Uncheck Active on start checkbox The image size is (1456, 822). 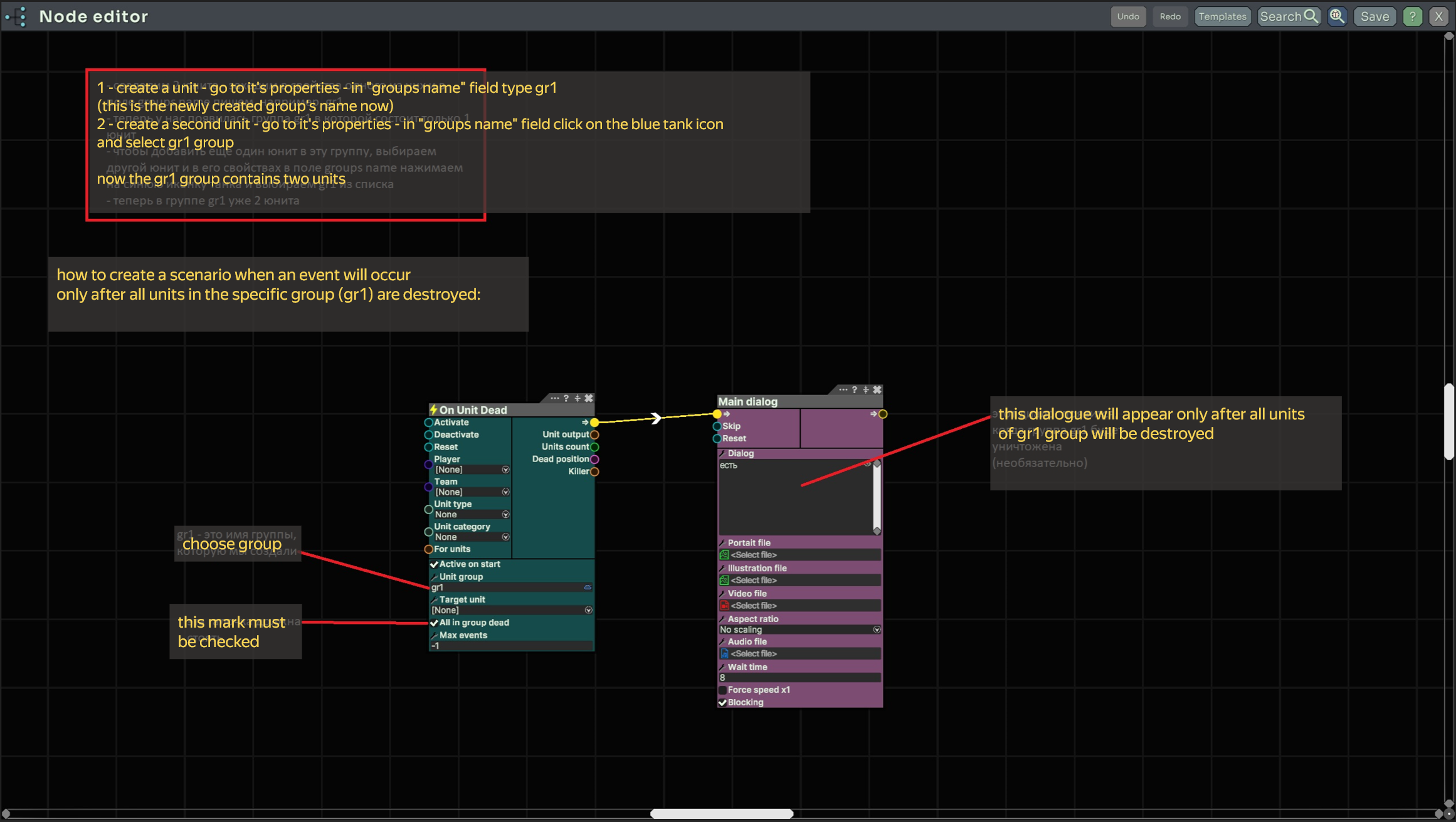tap(434, 564)
